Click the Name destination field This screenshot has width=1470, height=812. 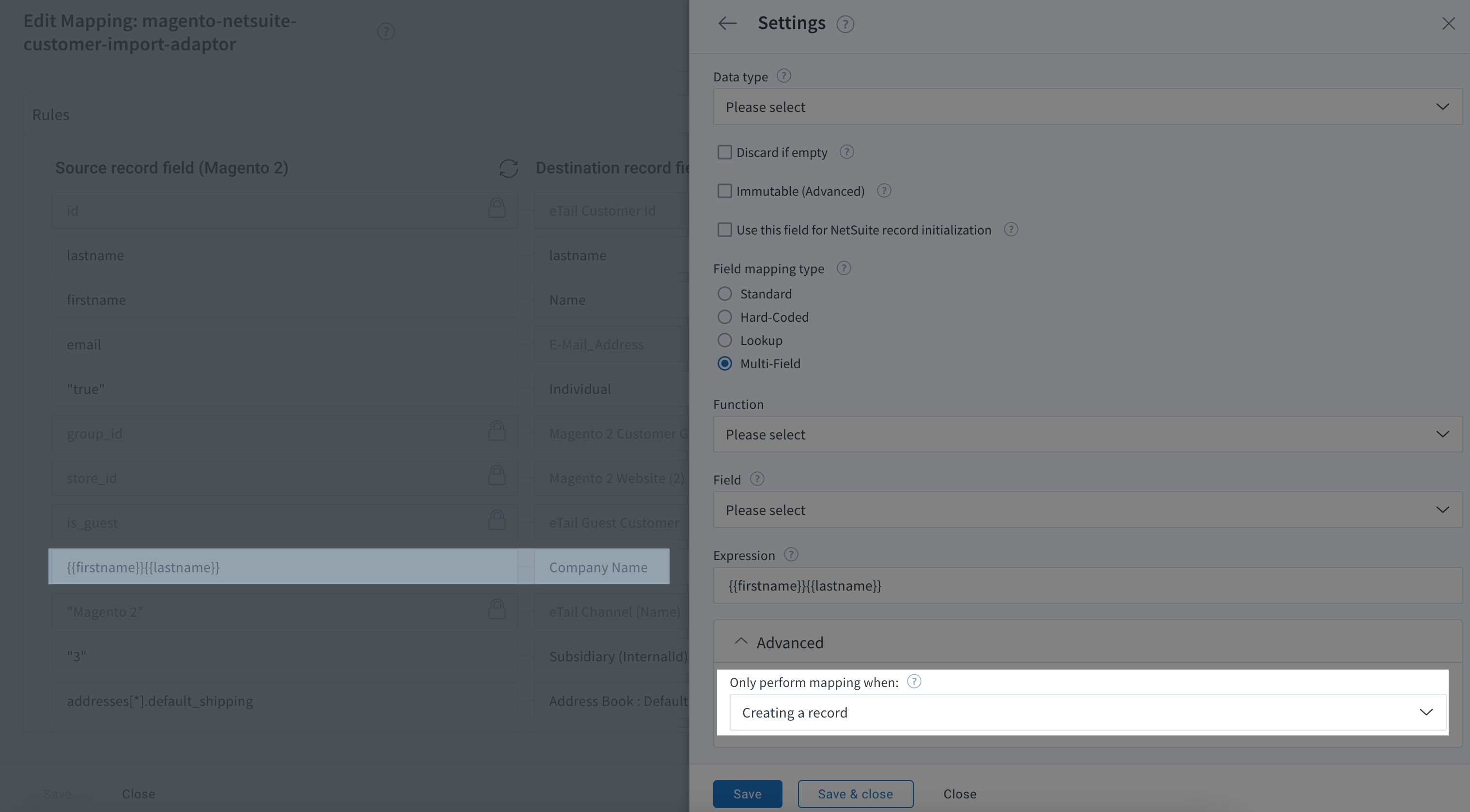[x=612, y=300]
